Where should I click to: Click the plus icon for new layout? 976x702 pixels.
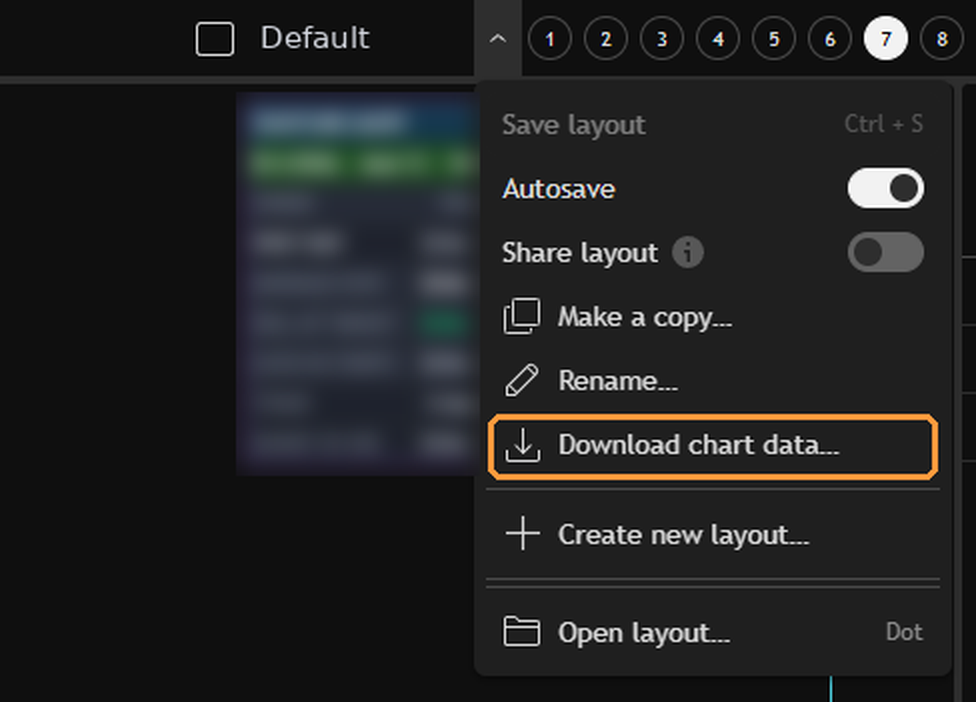click(x=522, y=534)
